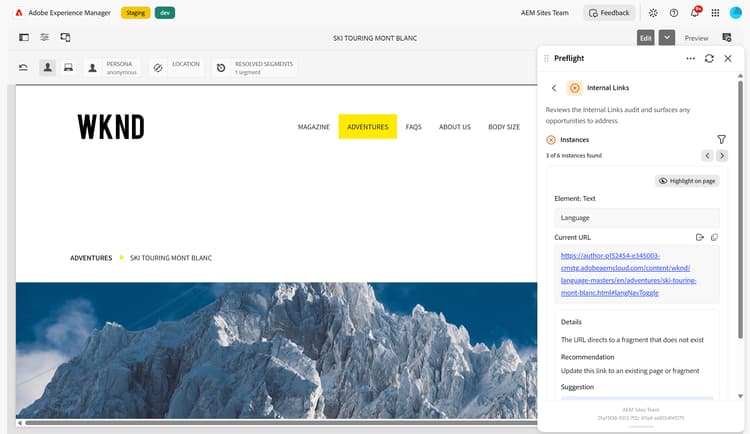Open the instances filter icon
The height and width of the screenshot is (434, 750).
click(x=721, y=139)
